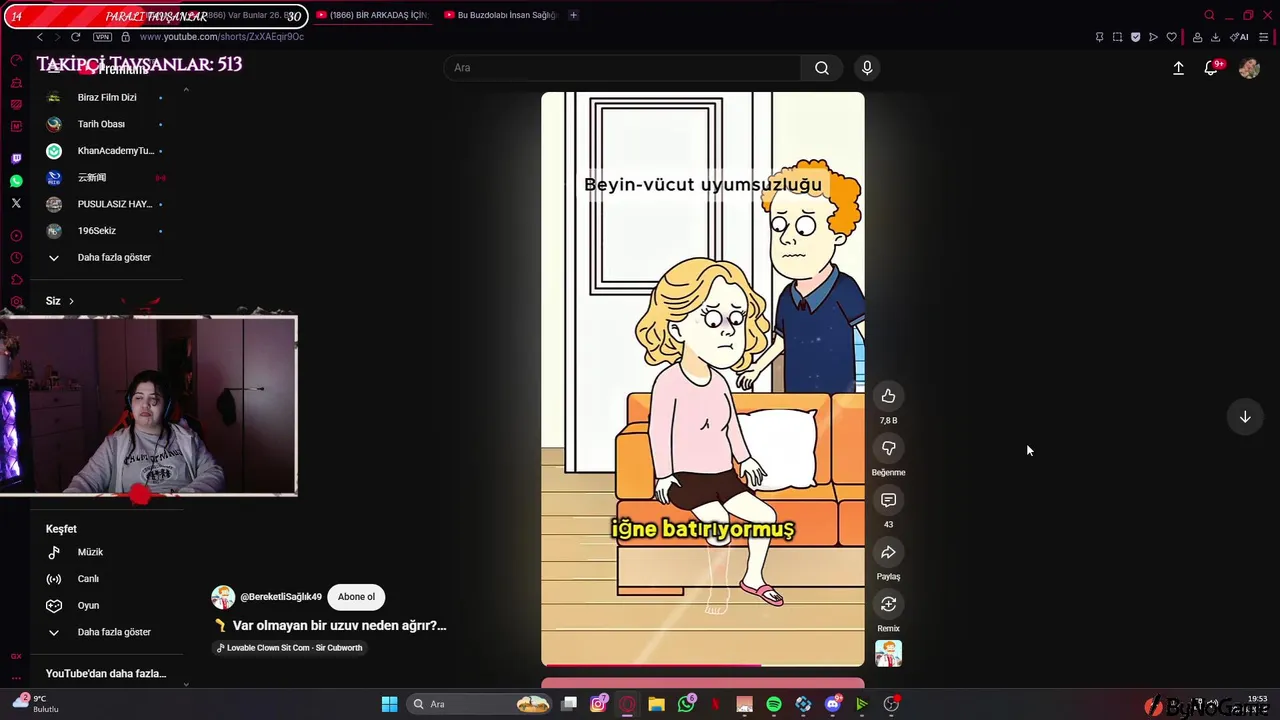Open the 云新闻 live subscription channel
Viewport: 1280px width, 720px height.
(105, 177)
